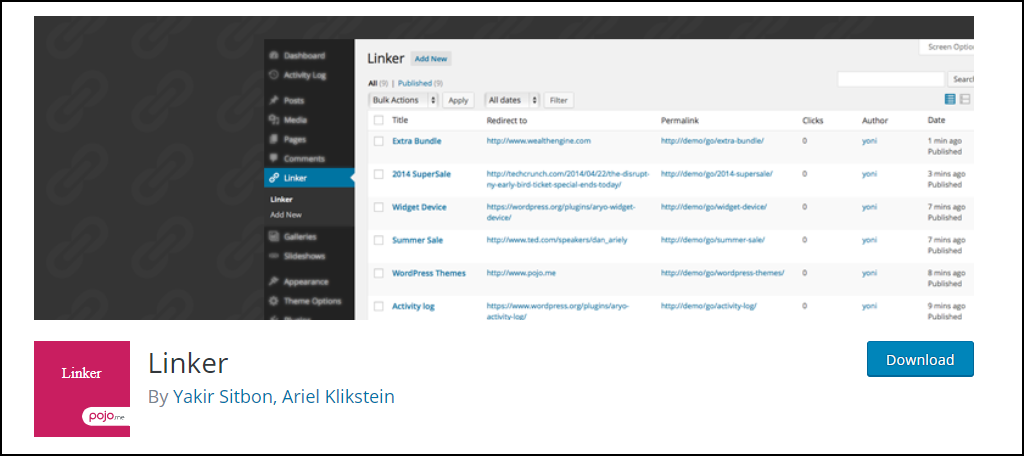Open Dashboard menu item
Screen dimensions: 1024x456
[304, 56]
